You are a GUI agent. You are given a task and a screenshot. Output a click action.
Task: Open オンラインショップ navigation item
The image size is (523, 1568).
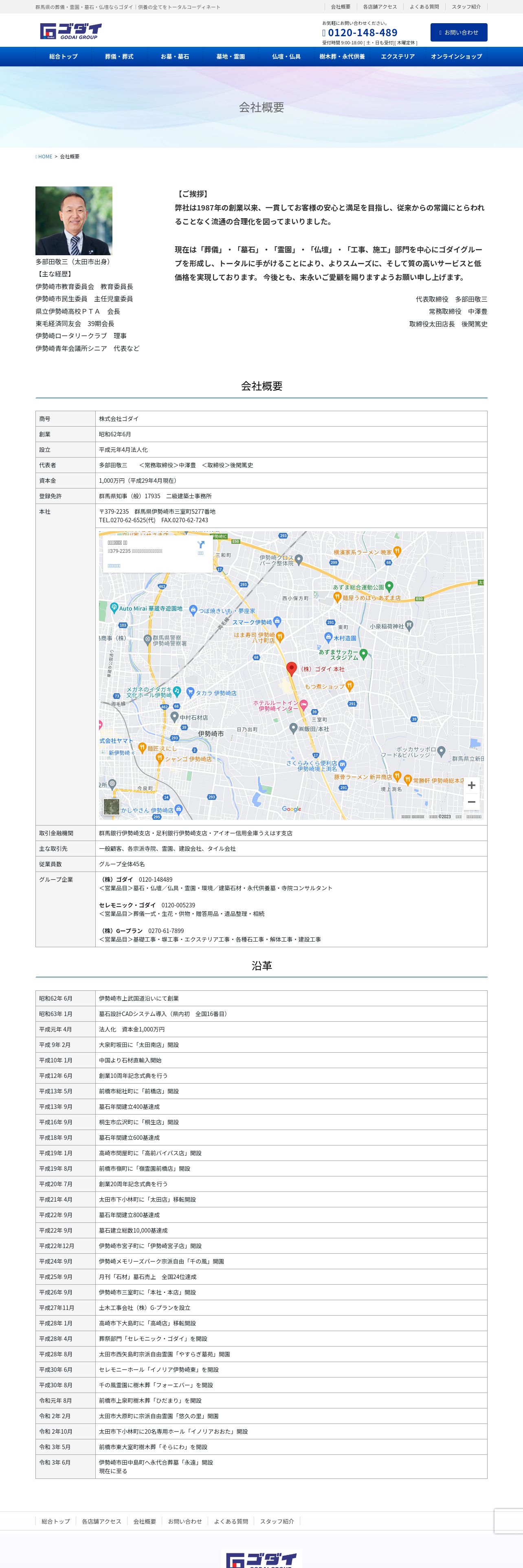click(457, 57)
